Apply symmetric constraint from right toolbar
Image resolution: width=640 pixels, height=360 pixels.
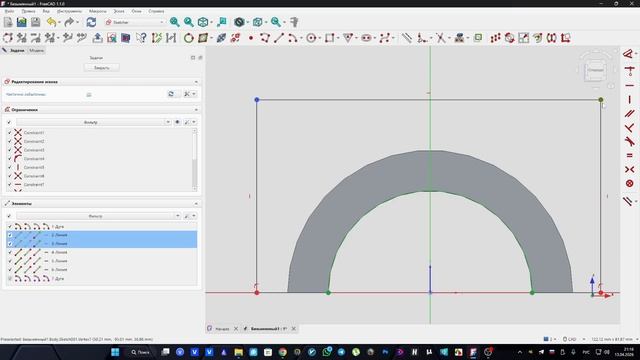coord(629,169)
